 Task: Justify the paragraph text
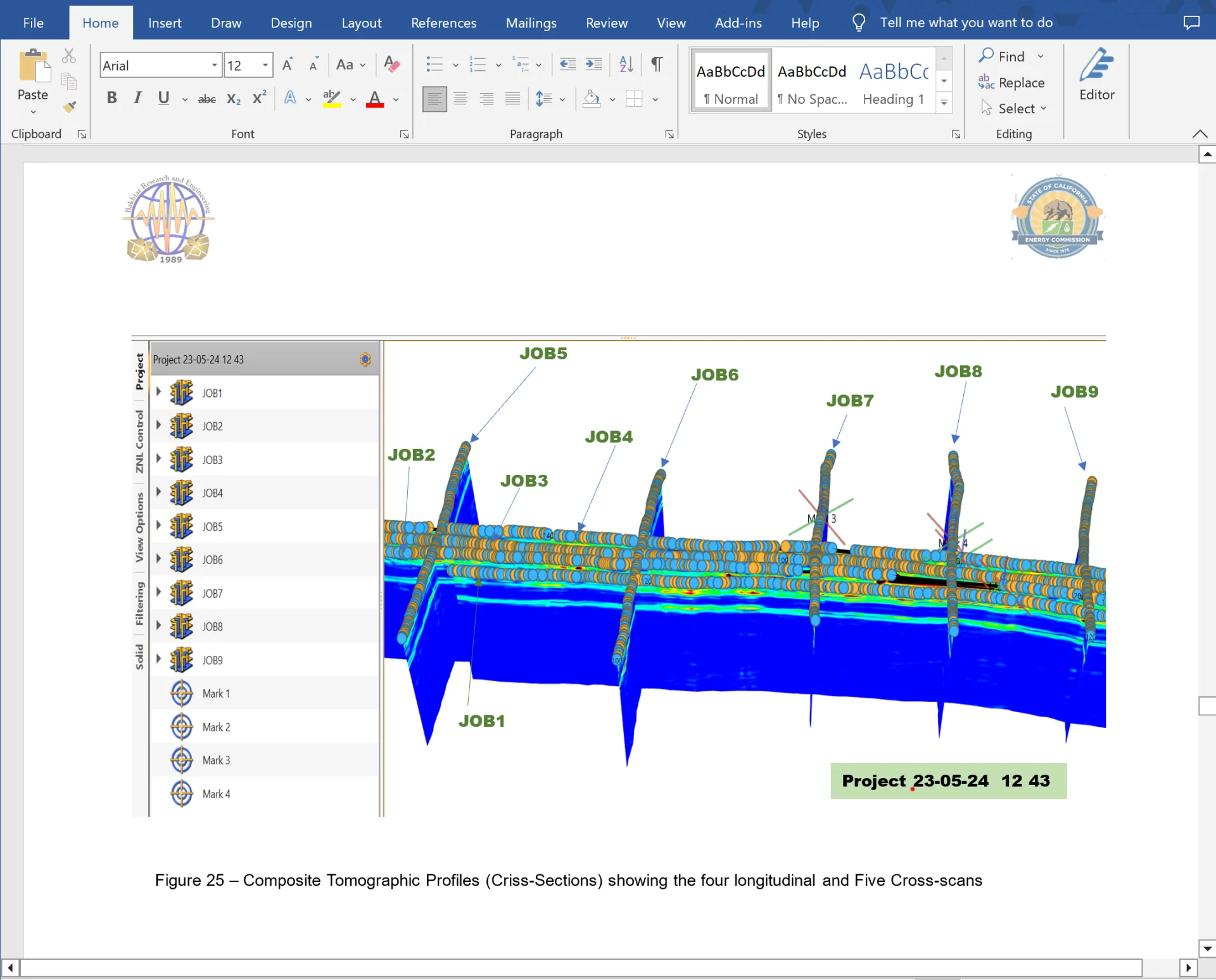point(512,99)
